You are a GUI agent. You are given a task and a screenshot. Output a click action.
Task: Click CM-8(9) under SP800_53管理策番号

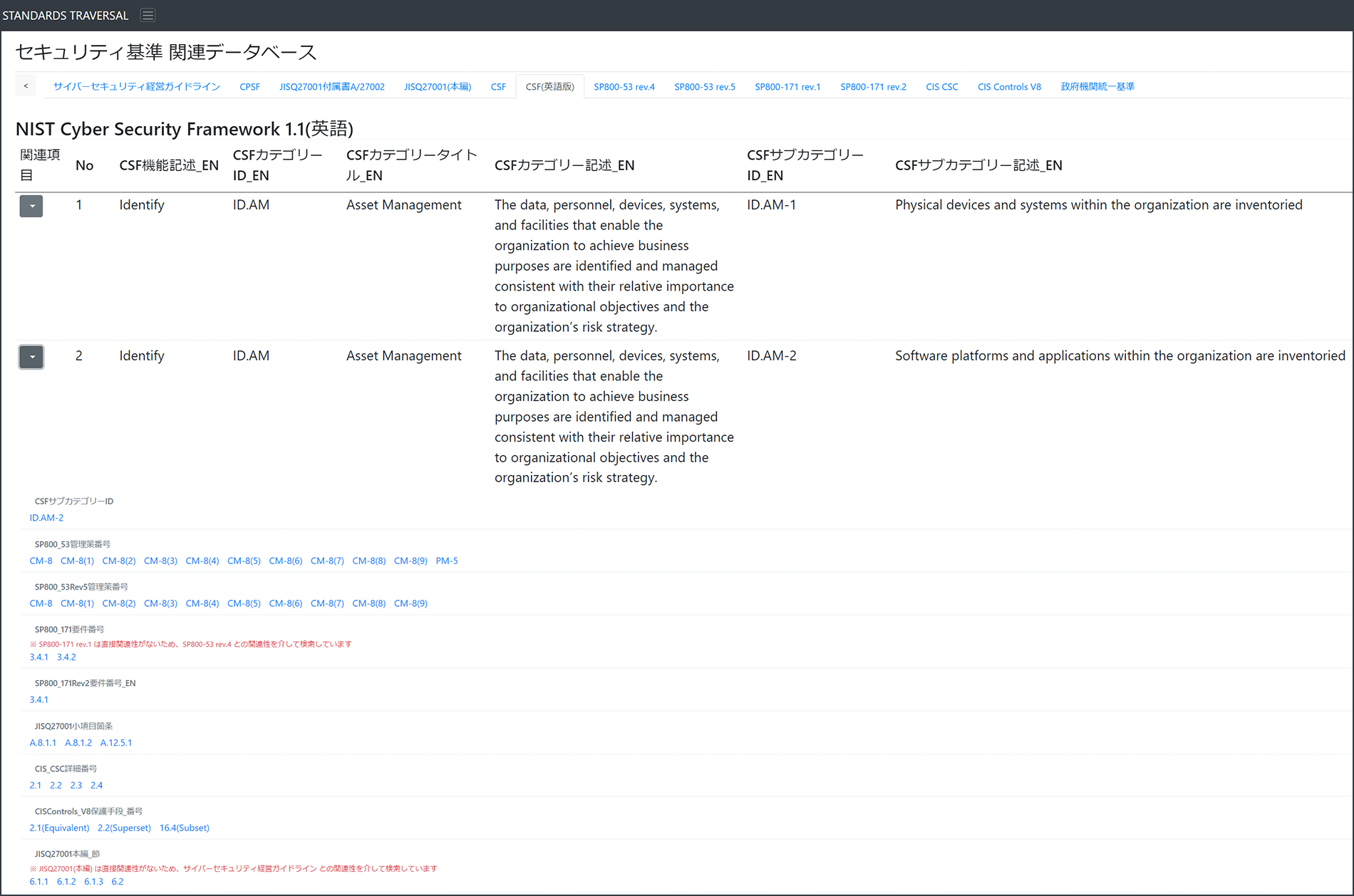[x=410, y=561]
